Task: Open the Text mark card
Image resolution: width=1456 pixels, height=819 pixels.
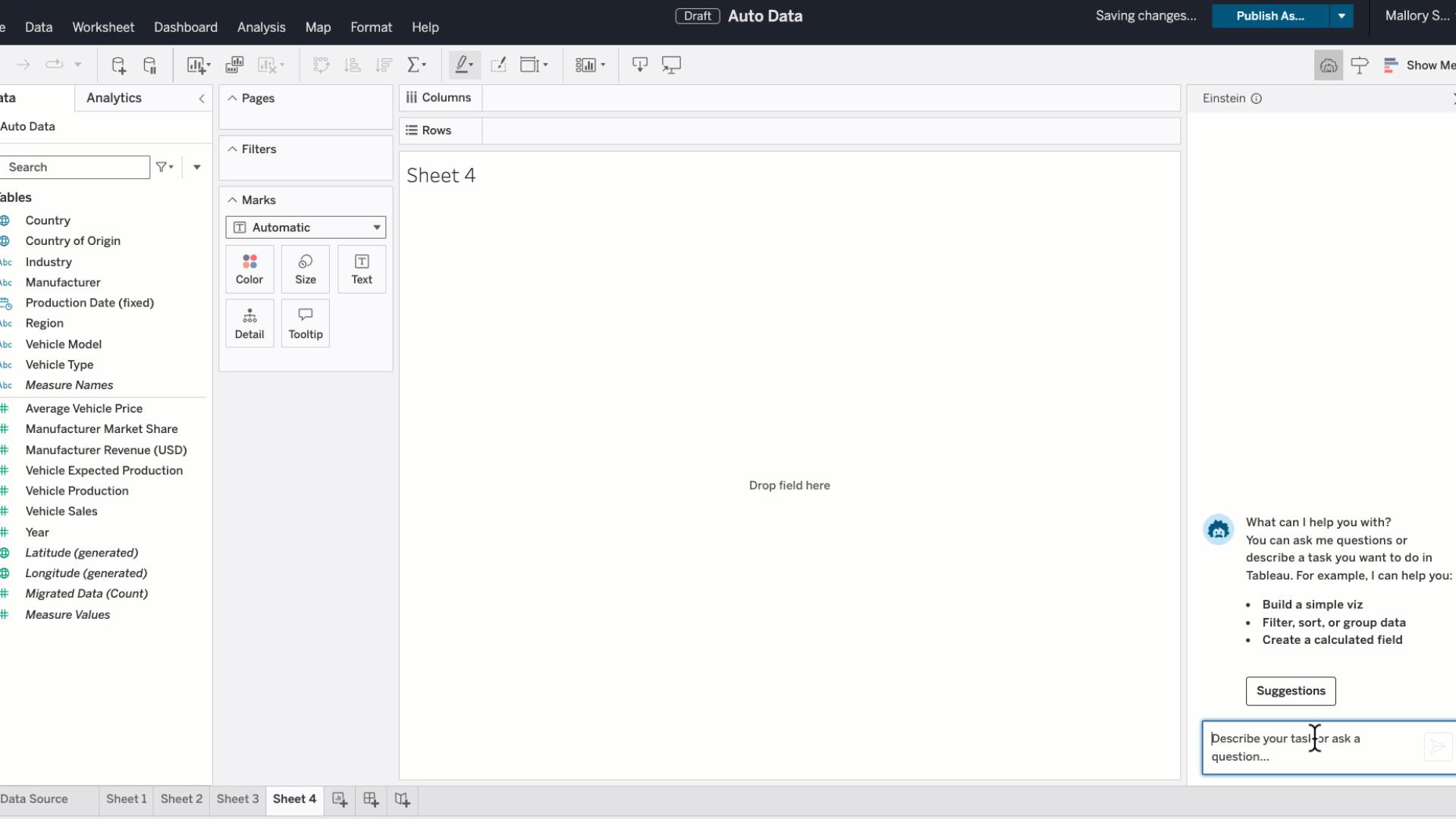Action: pos(361,268)
